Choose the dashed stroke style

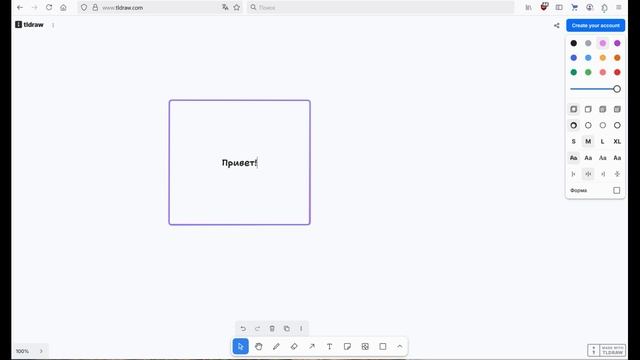pyautogui.click(x=588, y=125)
